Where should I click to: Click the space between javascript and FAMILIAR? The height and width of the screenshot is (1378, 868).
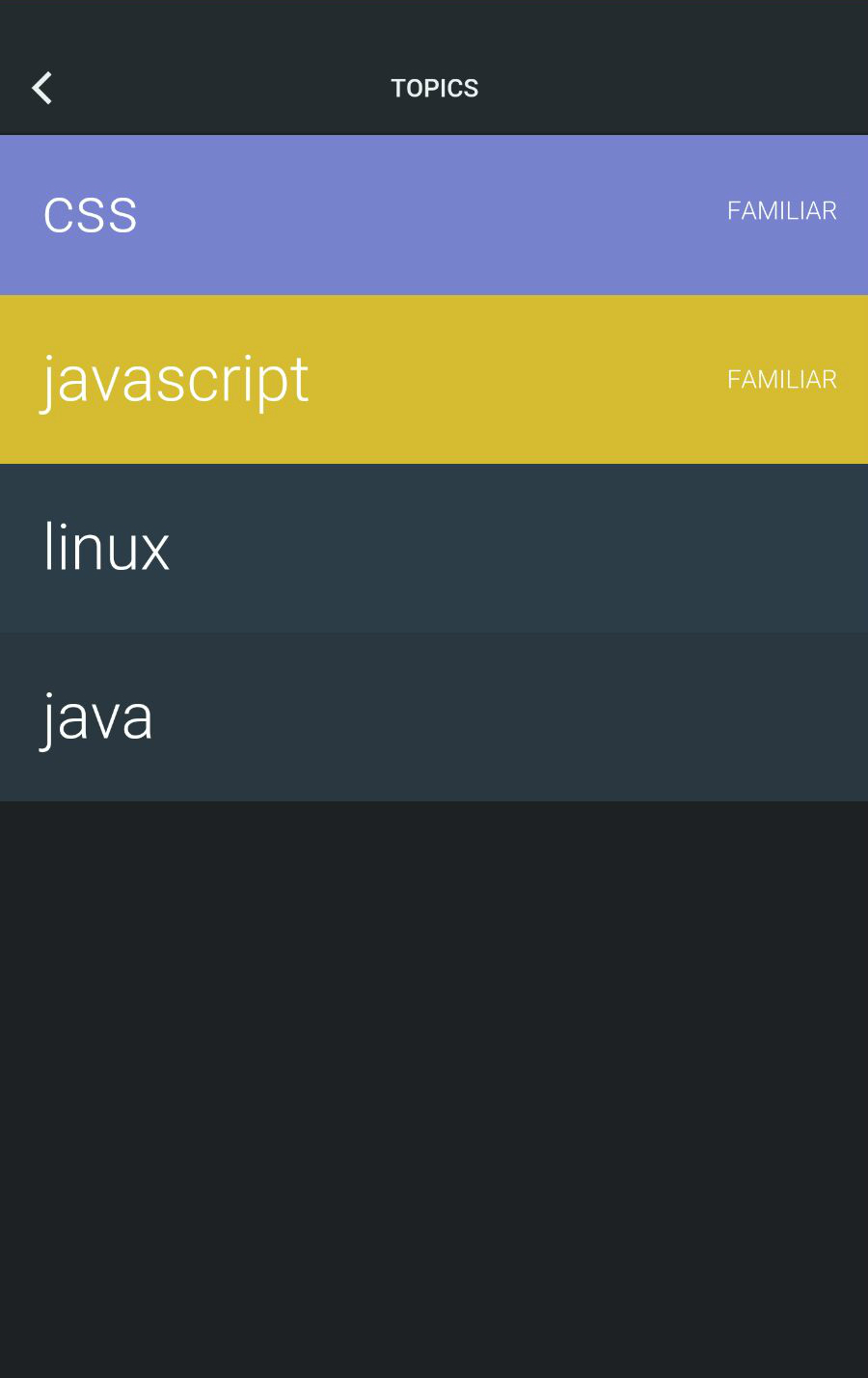[521, 380]
